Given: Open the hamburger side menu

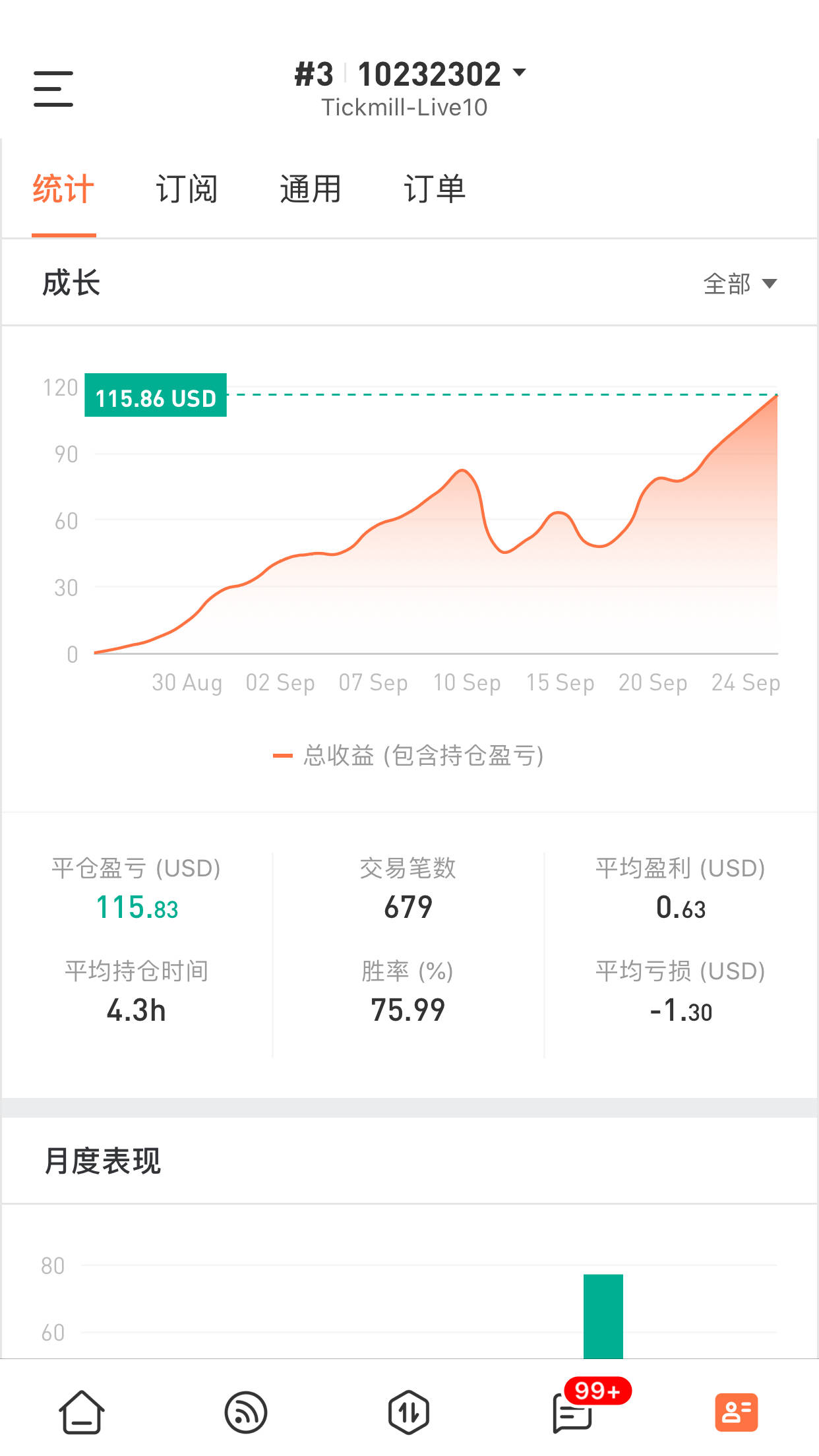Looking at the screenshot, I should click(53, 89).
